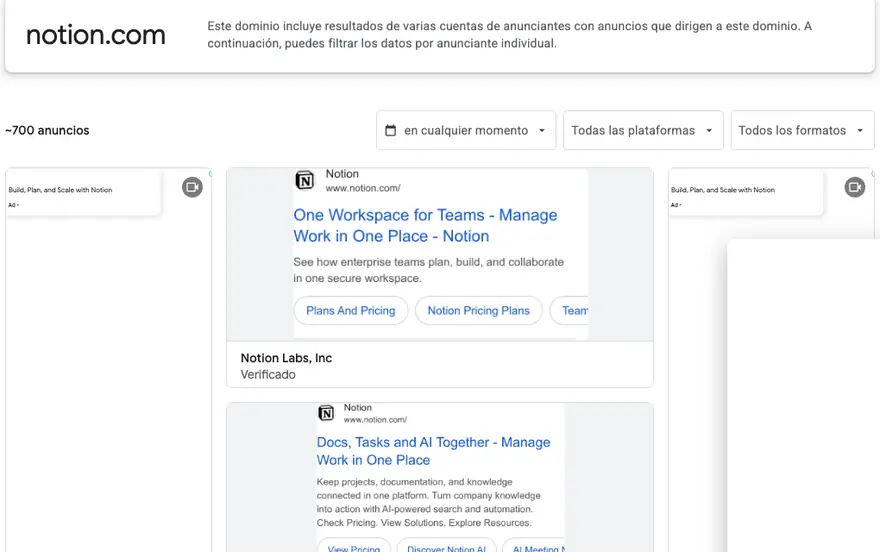Click the 'notion.com' domain heading
The height and width of the screenshot is (552, 880).
tap(96, 35)
